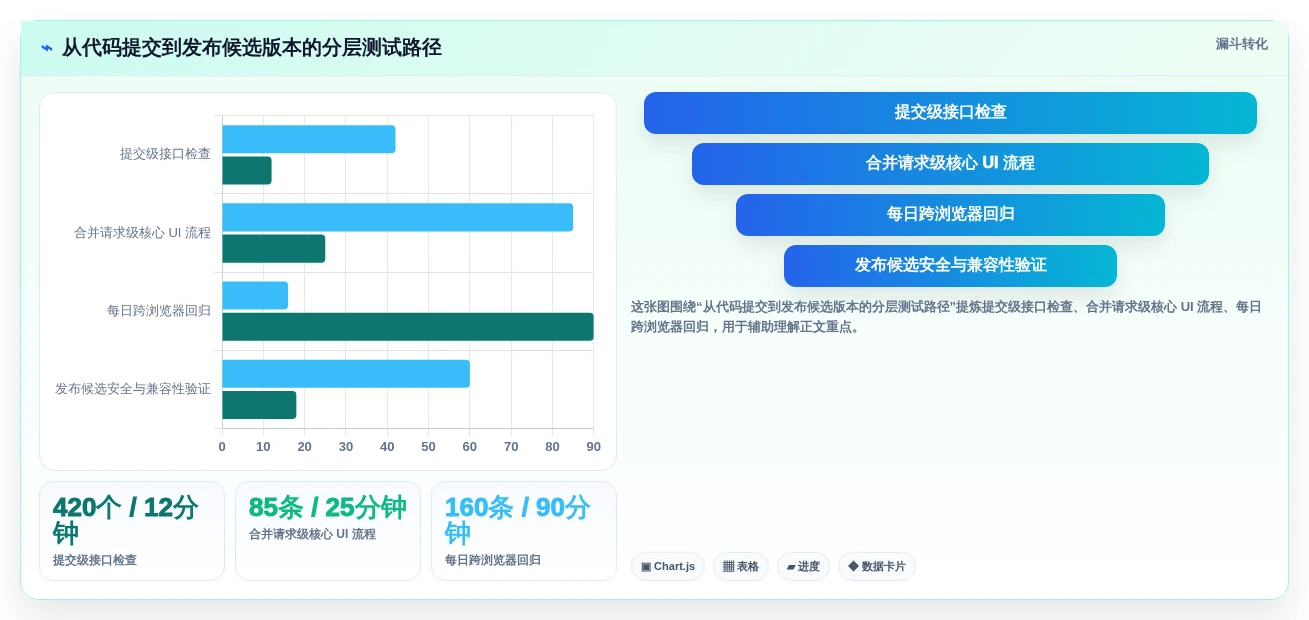Viewport: 1309px width, 620px height.
Task: Click the 表格 tag chip
Action: coord(741,566)
